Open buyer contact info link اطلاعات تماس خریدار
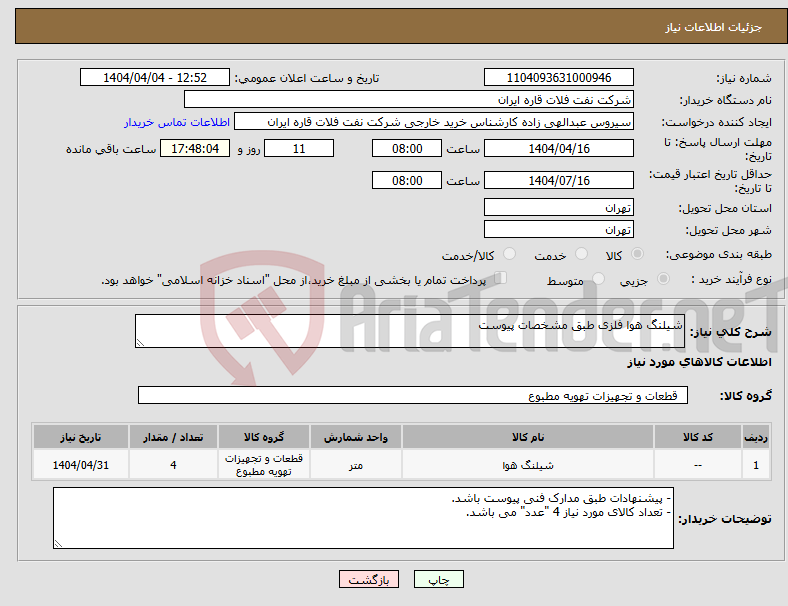This screenshot has width=788, height=606. (x=177, y=122)
